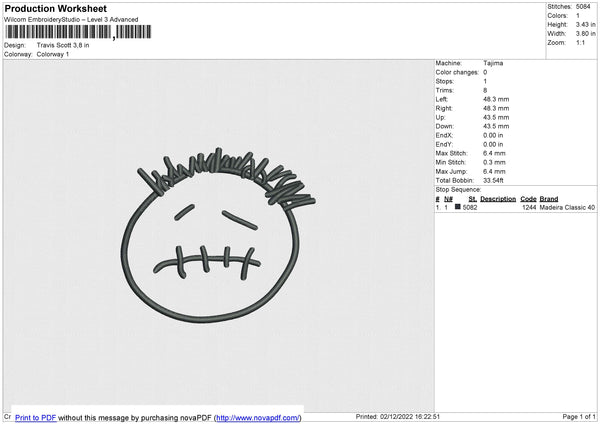The height and width of the screenshot is (424, 600).
Task: Select stitch count '5082' in stop sequence
Action: tap(470, 207)
